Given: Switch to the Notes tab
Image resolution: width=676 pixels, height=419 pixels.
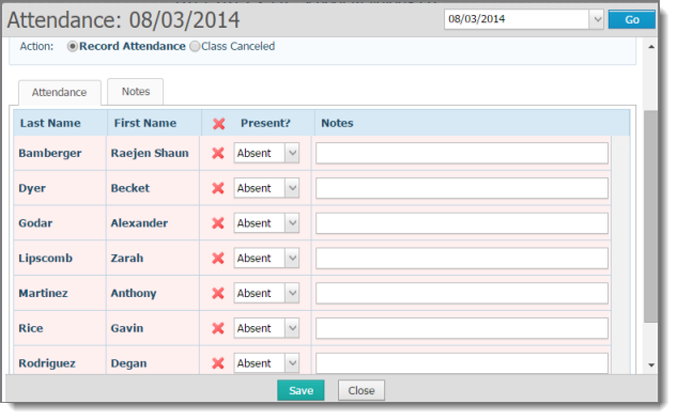Looking at the screenshot, I should [x=135, y=91].
